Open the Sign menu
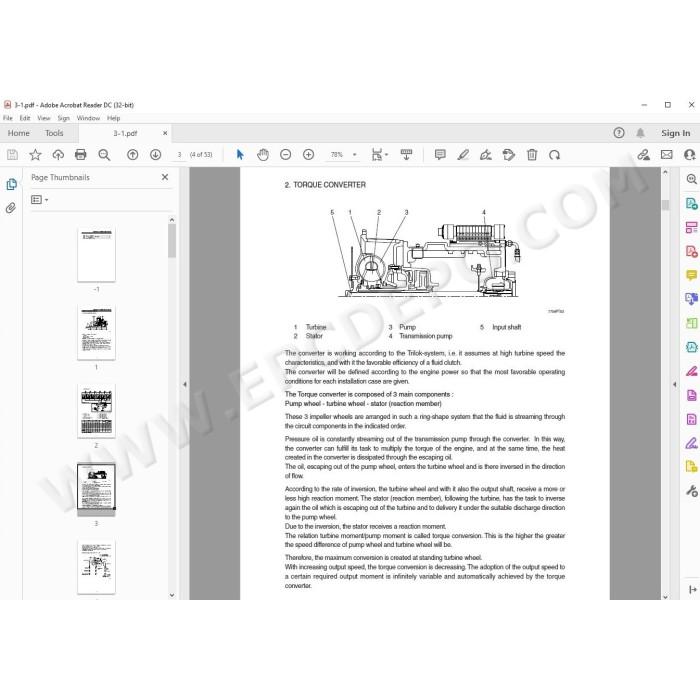Viewport: 700px width, 700px height. [63, 118]
